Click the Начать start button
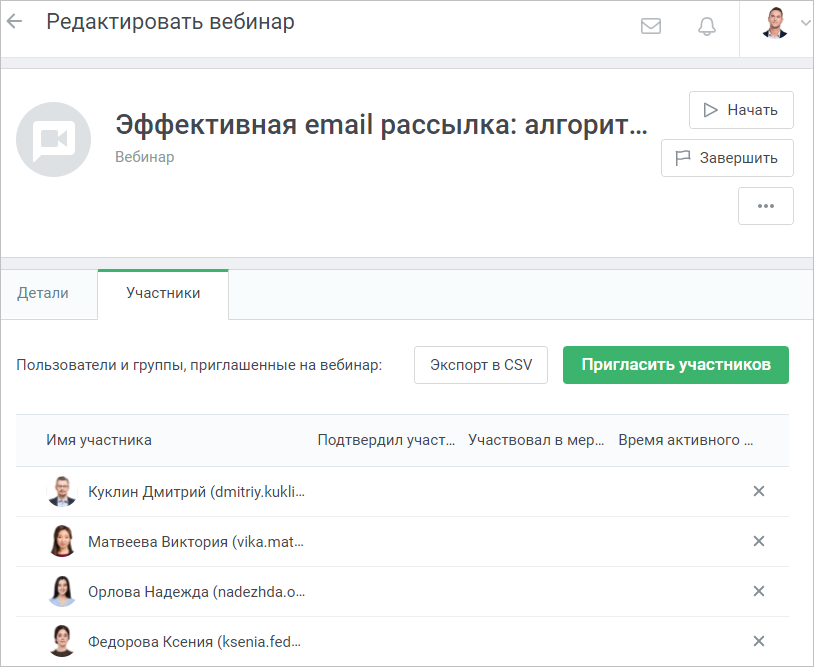The image size is (814, 667). [x=741, y=110]
